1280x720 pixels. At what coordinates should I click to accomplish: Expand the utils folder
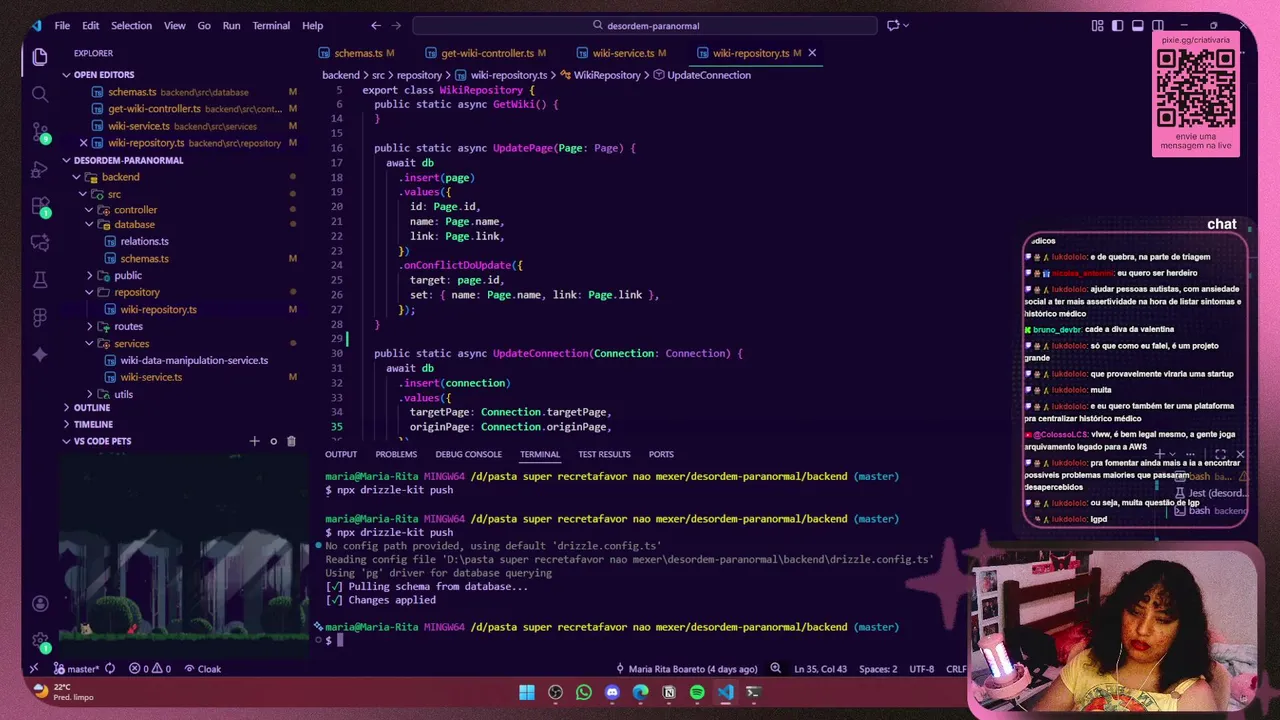point(89,394)
